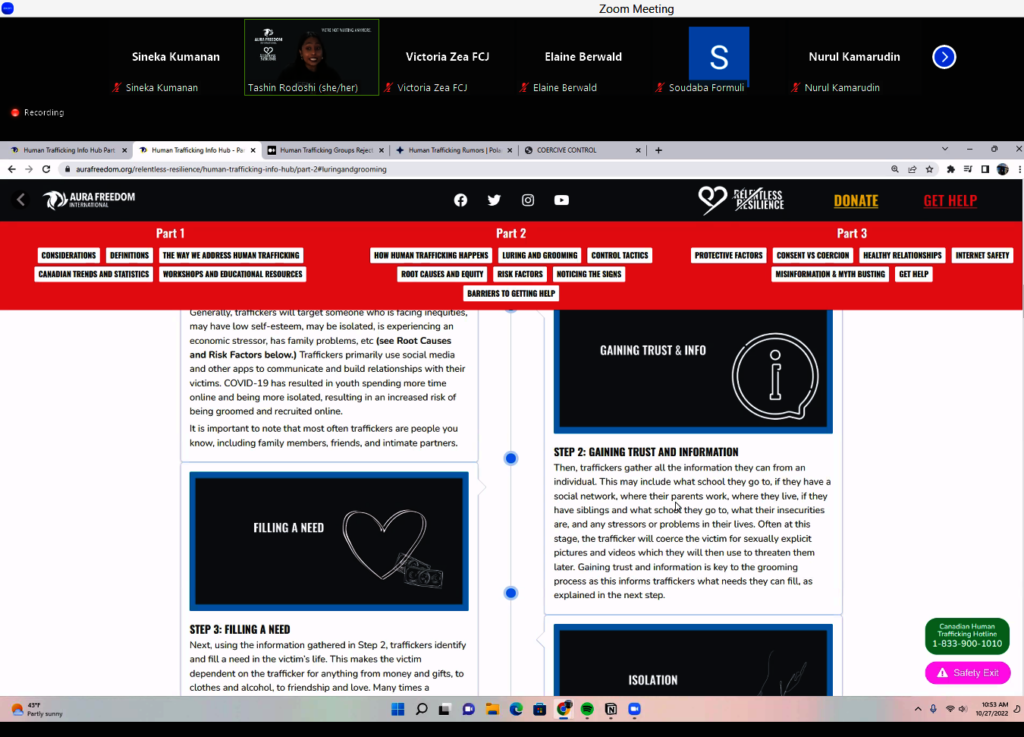The height and width of the screenshot is (737, 1024).
Task: Open Aura Freedom's Instagram icon
Action: click(528, 200)
